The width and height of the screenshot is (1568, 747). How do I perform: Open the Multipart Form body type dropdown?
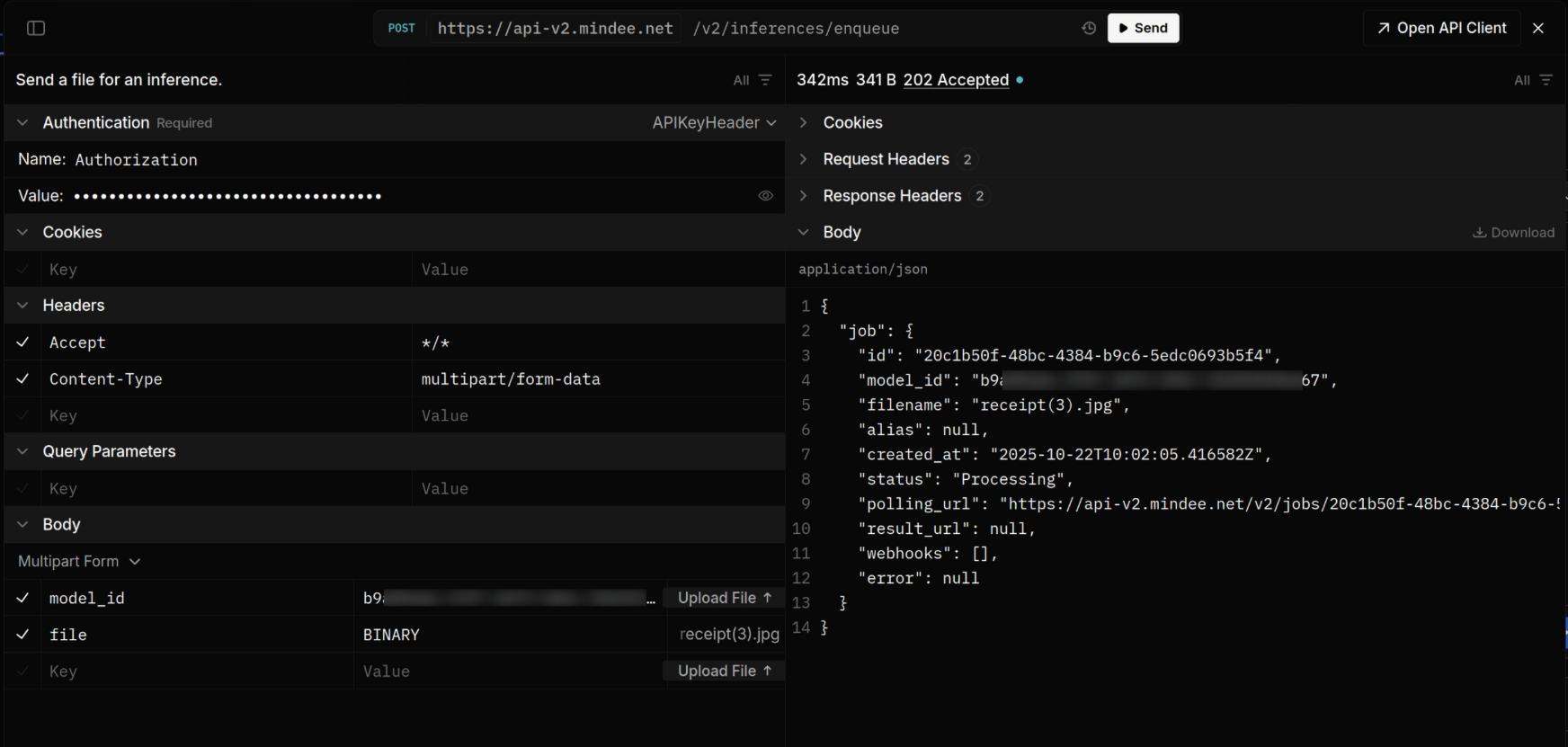(x=79, y=562)
